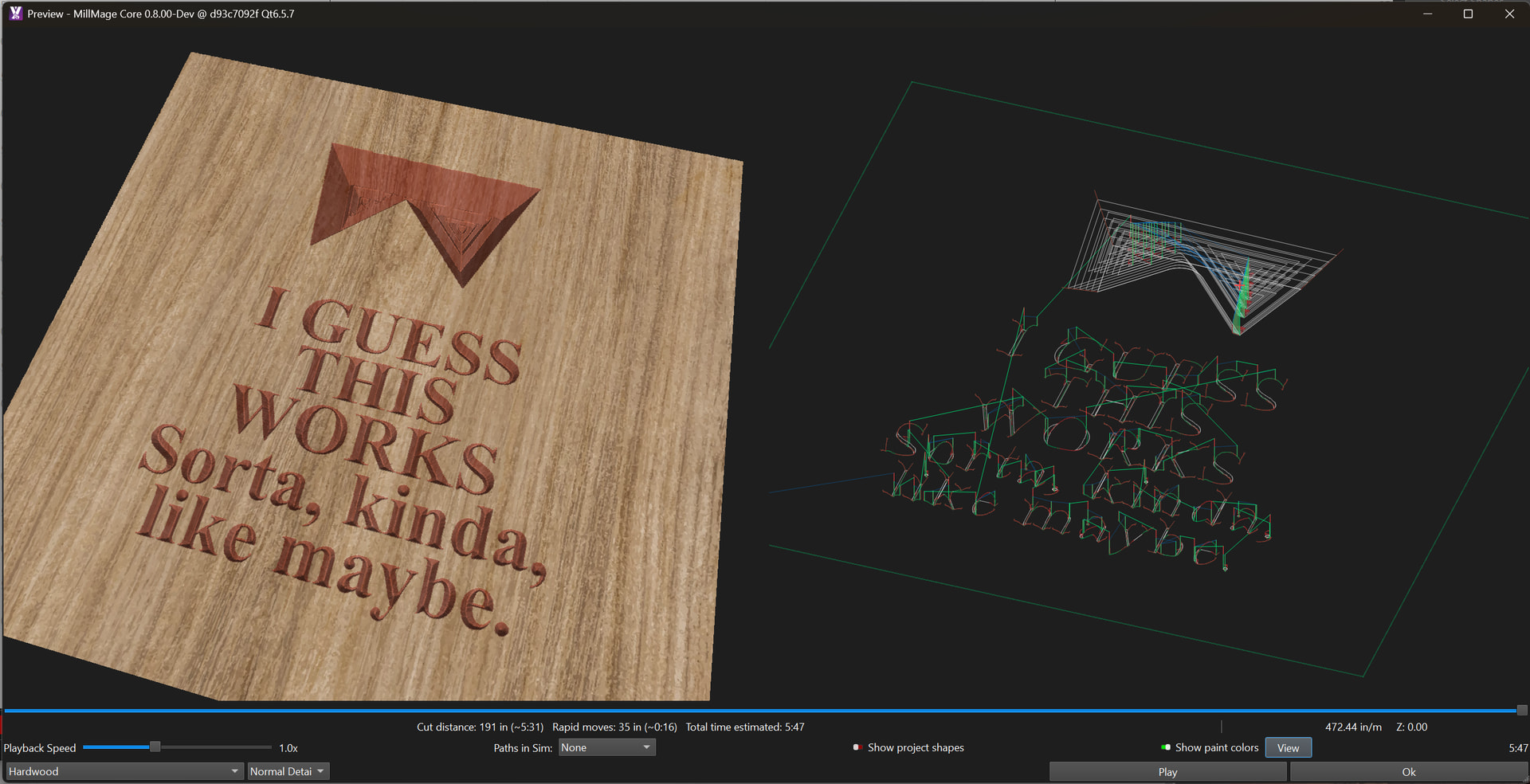This screenshot has width=1530, height=784.
Task: Minimize the Preview window
Action: pos(1427,14)
